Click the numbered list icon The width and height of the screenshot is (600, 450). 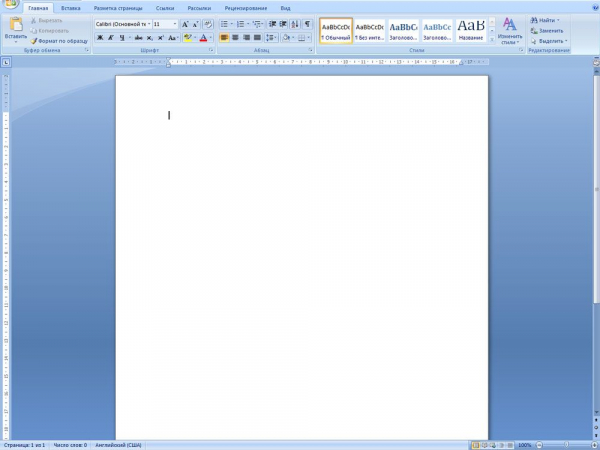click(x=240, y=24)
